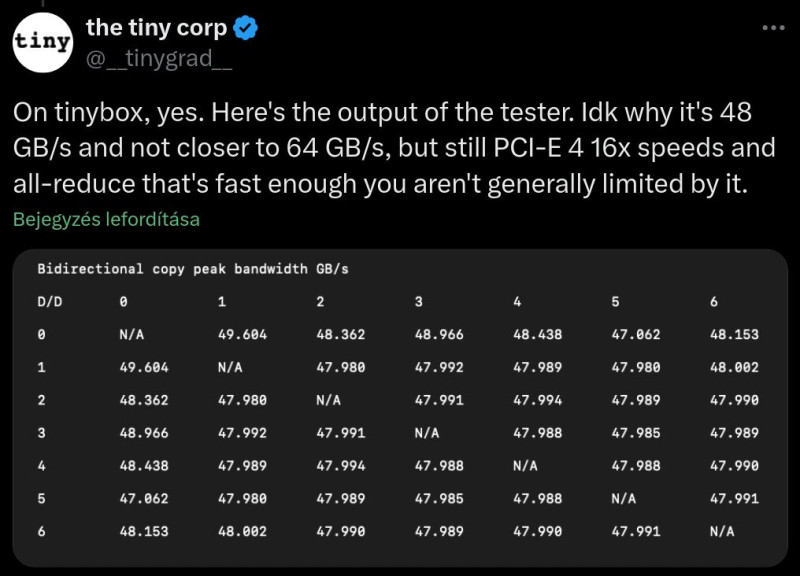Click the Bidirectional copy peak bandwidth heading
Image resolution: width=800 pixels, height=576 pixels.
coord(193,269)
